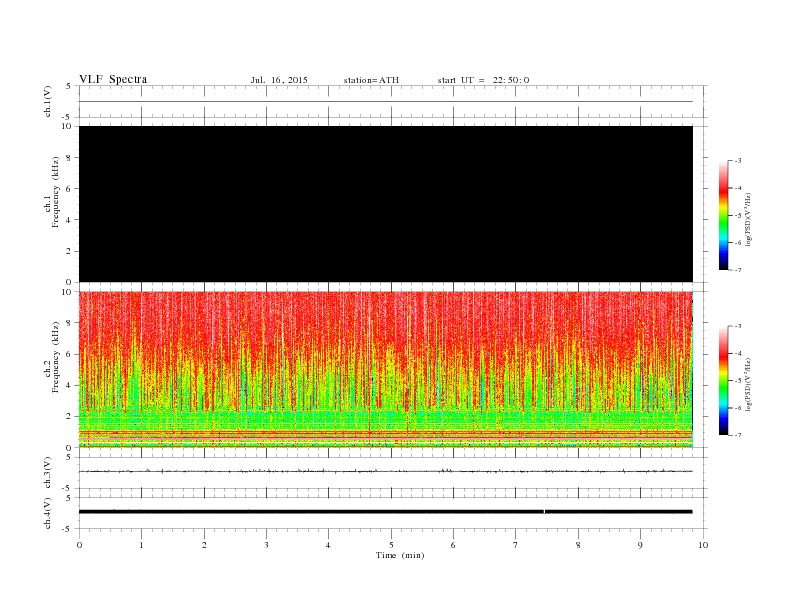Click the "station=ATH" header label
Screen dimensions: 792x612
(x=371, y=80)
